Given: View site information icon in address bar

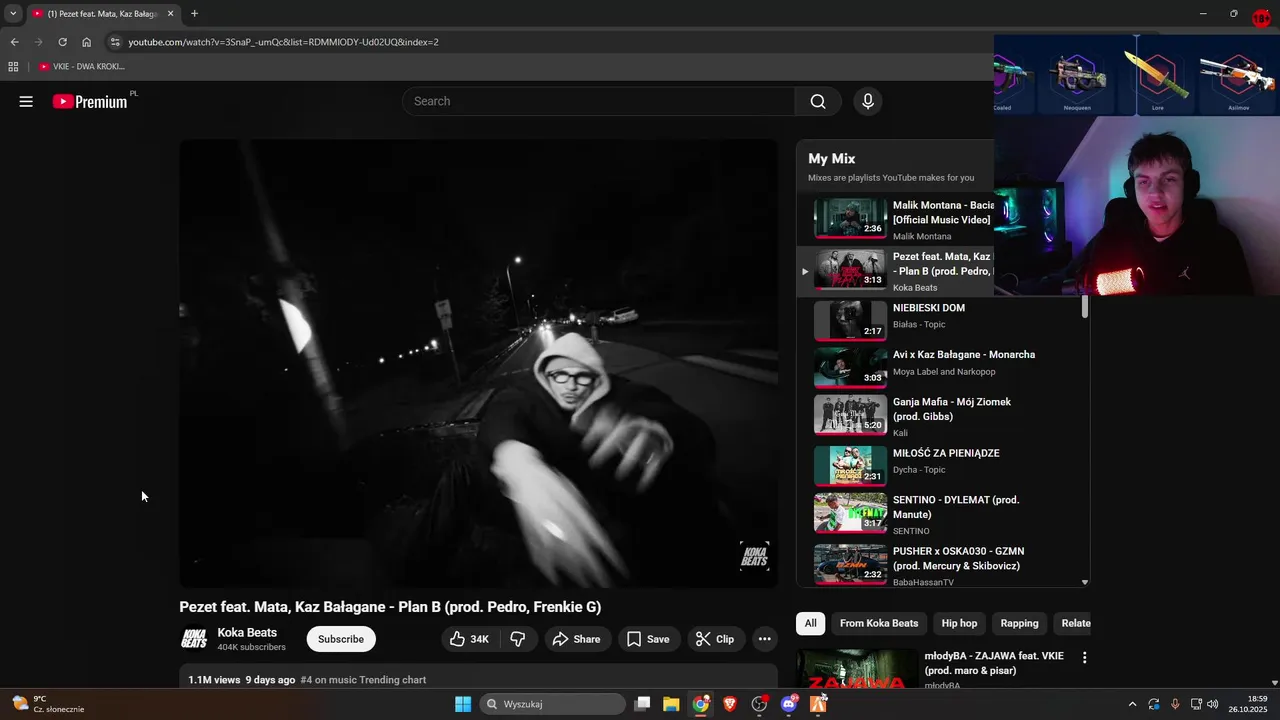Looking at the screenshot, I should [115, 42].
